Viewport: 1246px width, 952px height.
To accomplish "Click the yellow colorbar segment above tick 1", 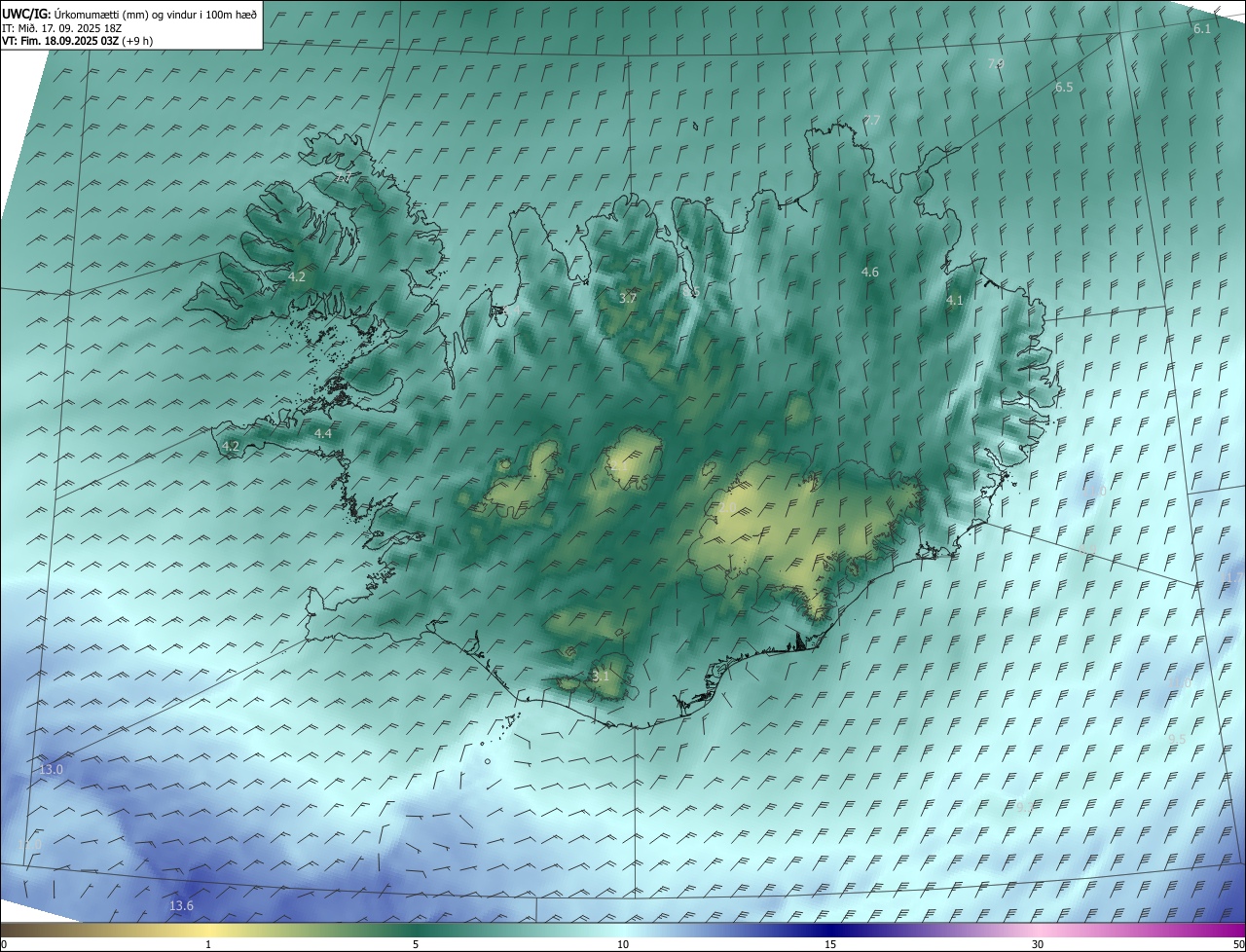I will click(208, 930).
